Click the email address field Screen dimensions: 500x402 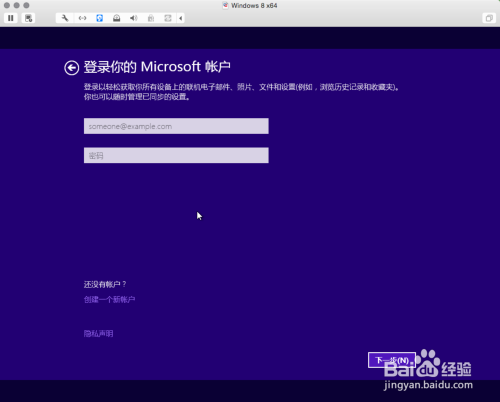click(176, 126)
